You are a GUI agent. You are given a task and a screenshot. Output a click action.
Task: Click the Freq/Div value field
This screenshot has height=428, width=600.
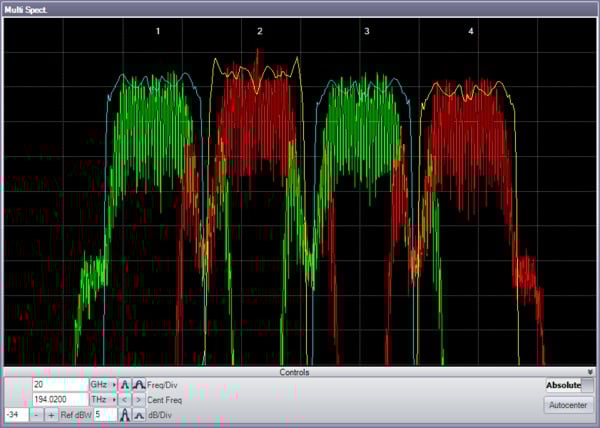[59, 384]
